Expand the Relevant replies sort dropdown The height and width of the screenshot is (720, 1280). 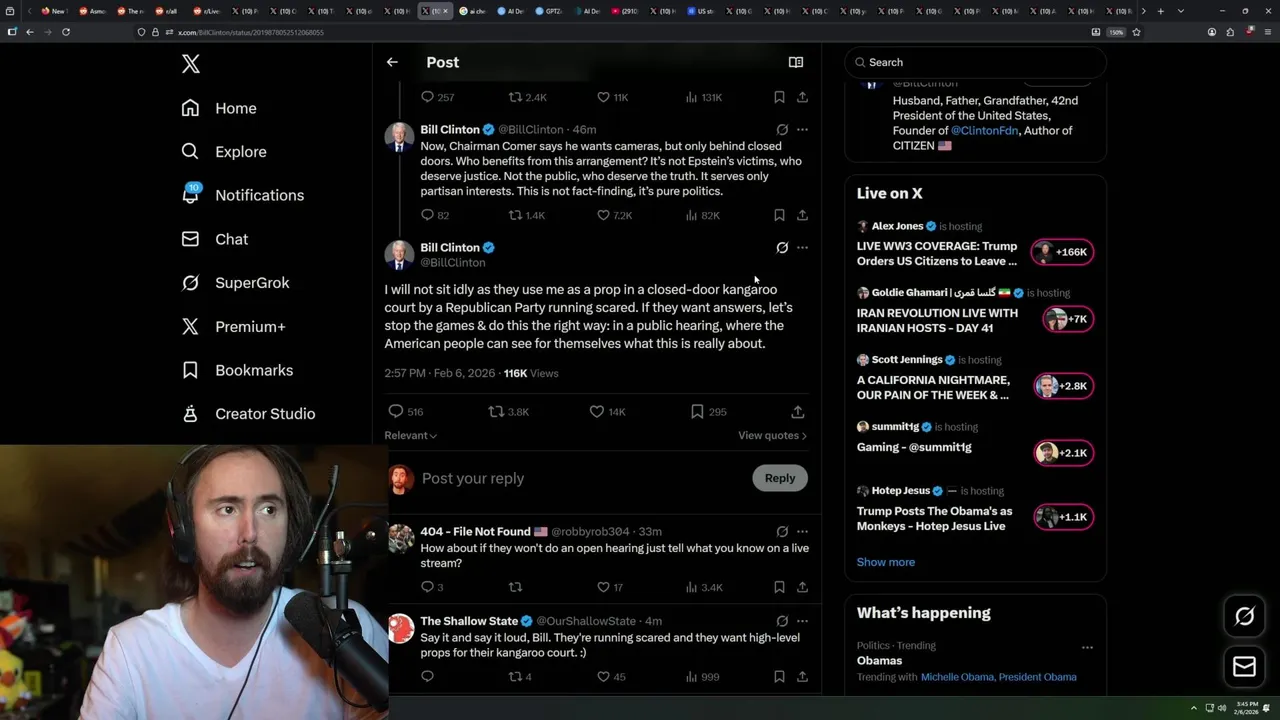point(411,435)
